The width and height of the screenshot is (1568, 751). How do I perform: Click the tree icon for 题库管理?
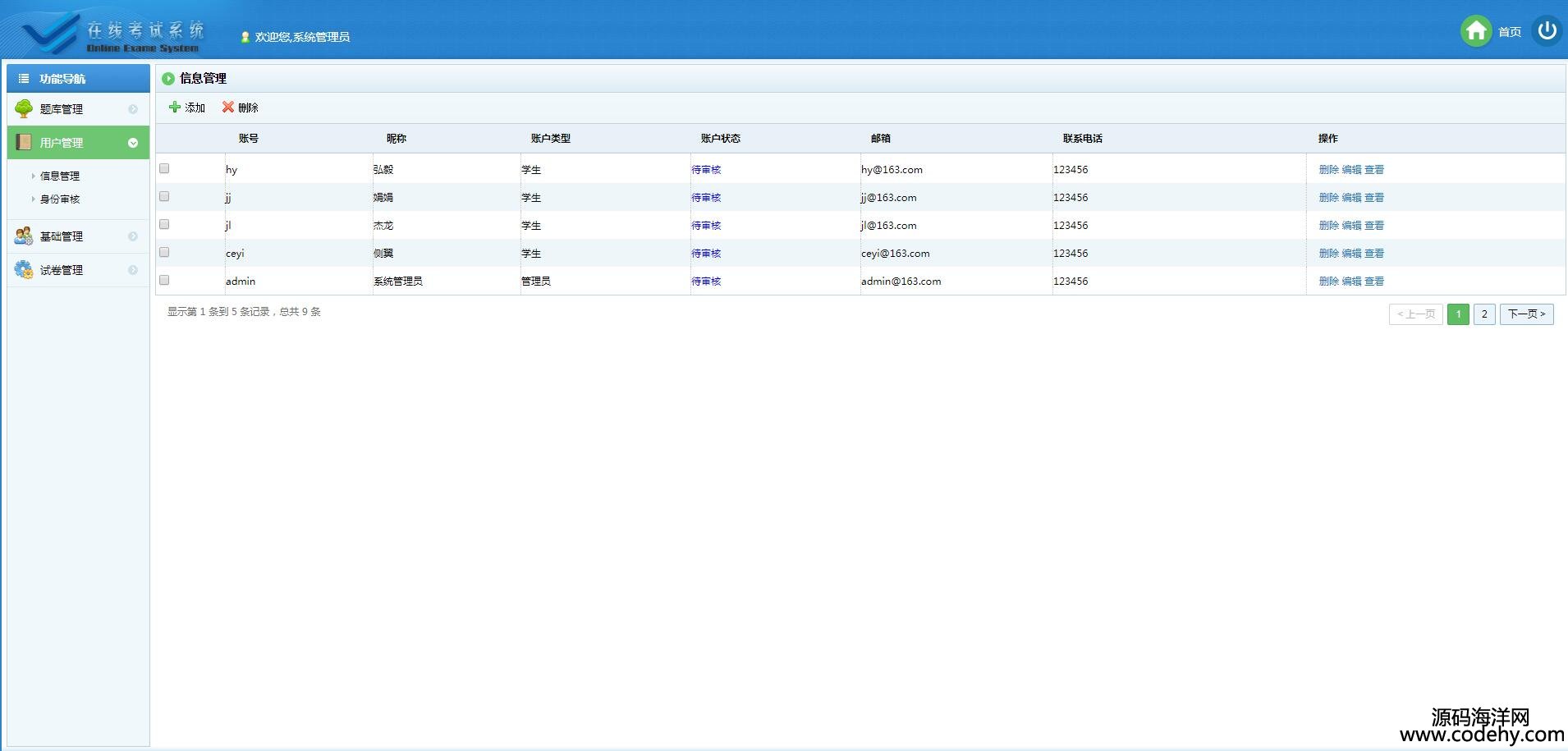[24, 109]
